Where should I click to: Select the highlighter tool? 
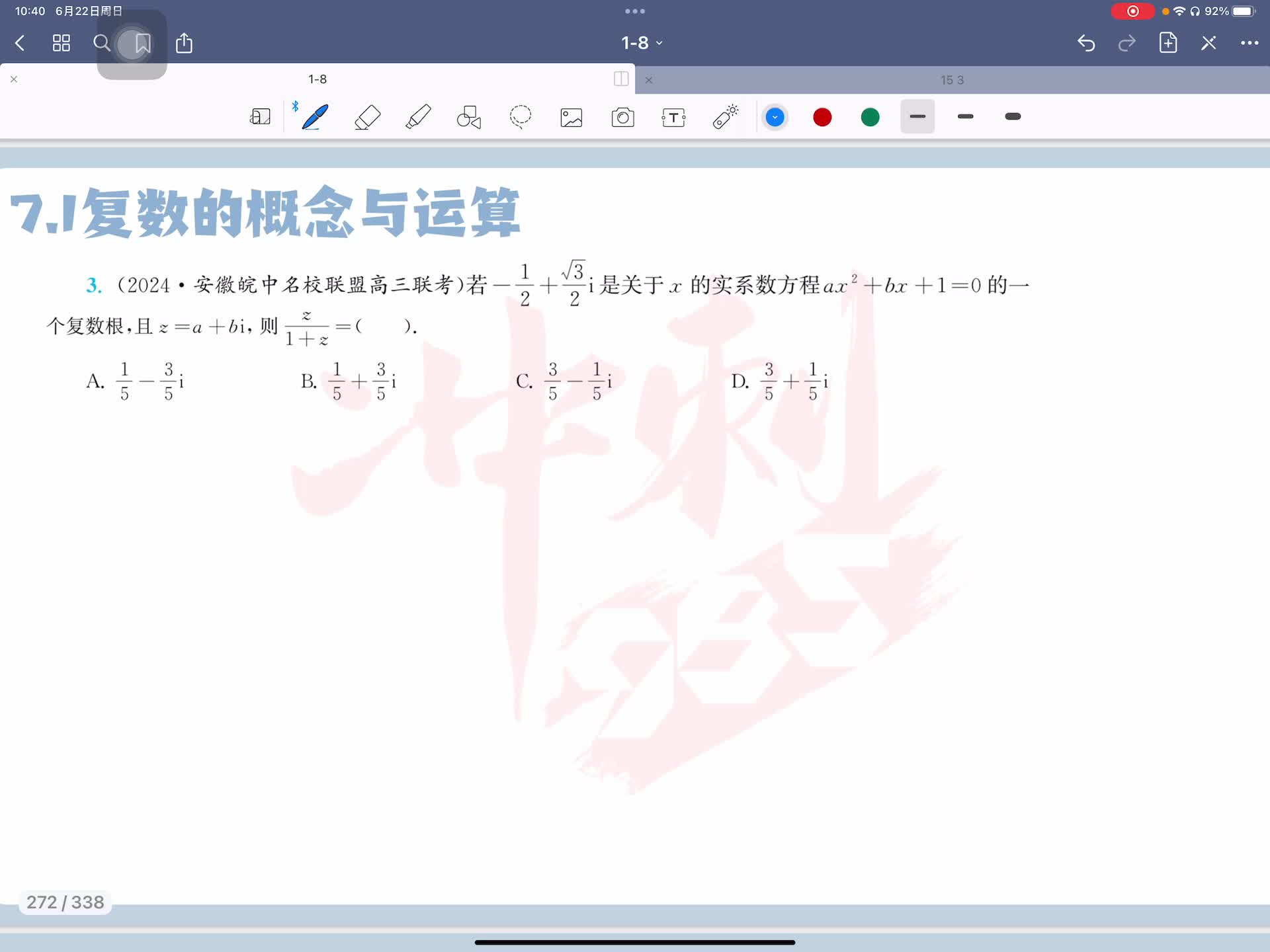[x=418, y=117]
